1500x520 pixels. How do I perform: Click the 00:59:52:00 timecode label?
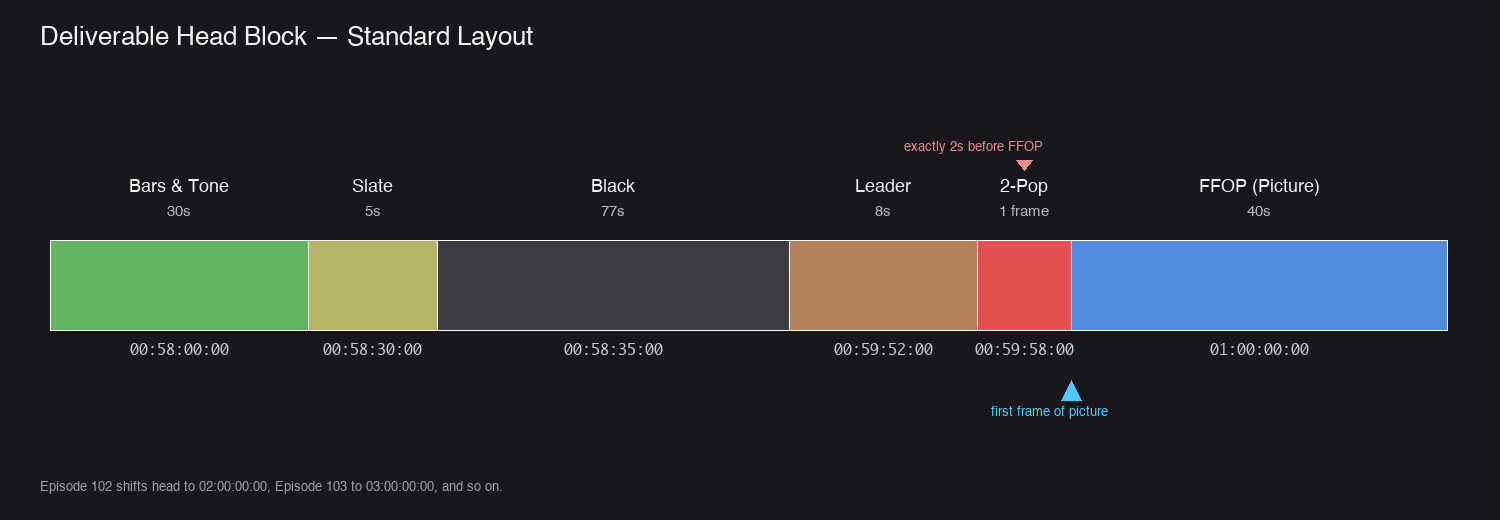click(x=883, y=350)
